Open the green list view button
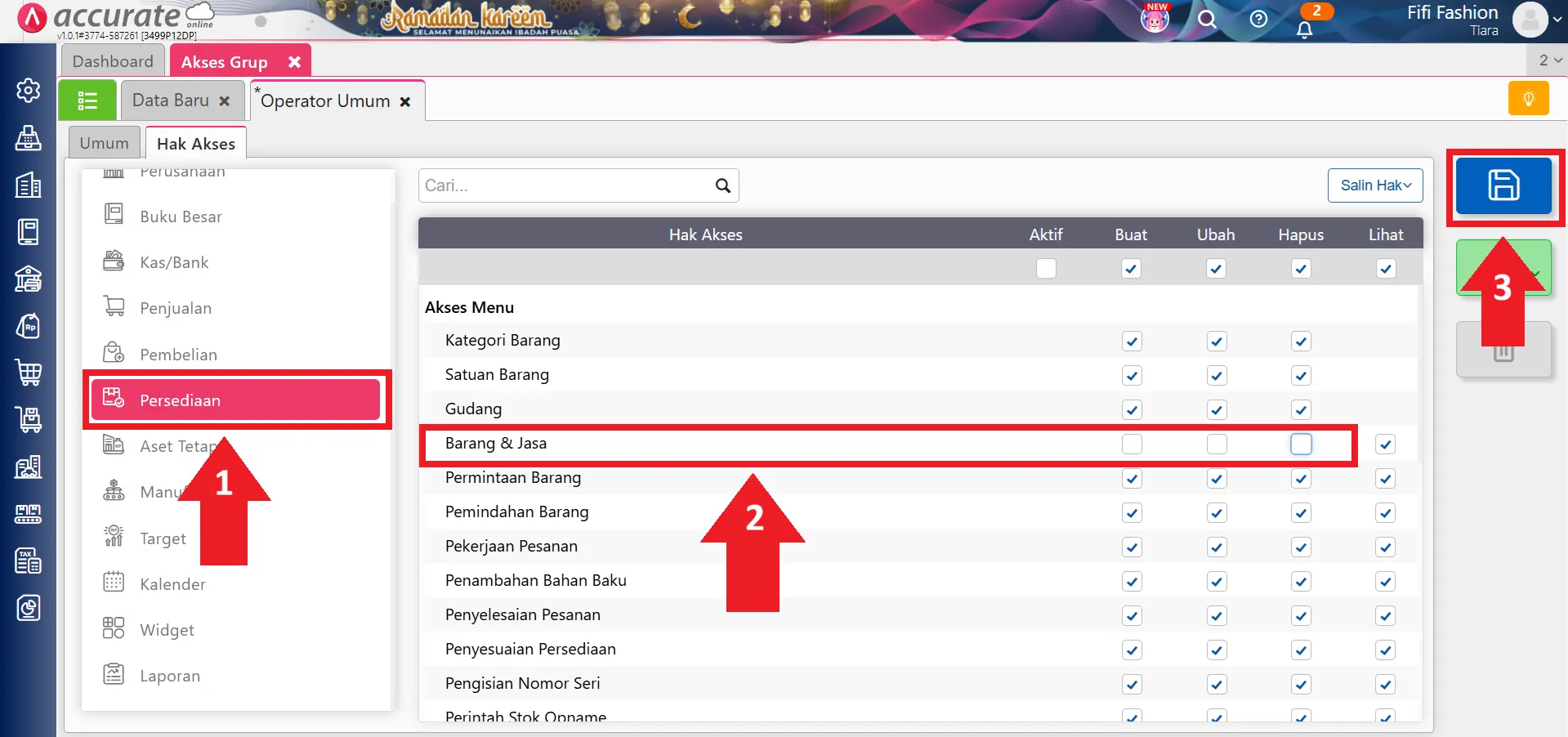Screen dimensions: 1568x737 coord(87,100)
